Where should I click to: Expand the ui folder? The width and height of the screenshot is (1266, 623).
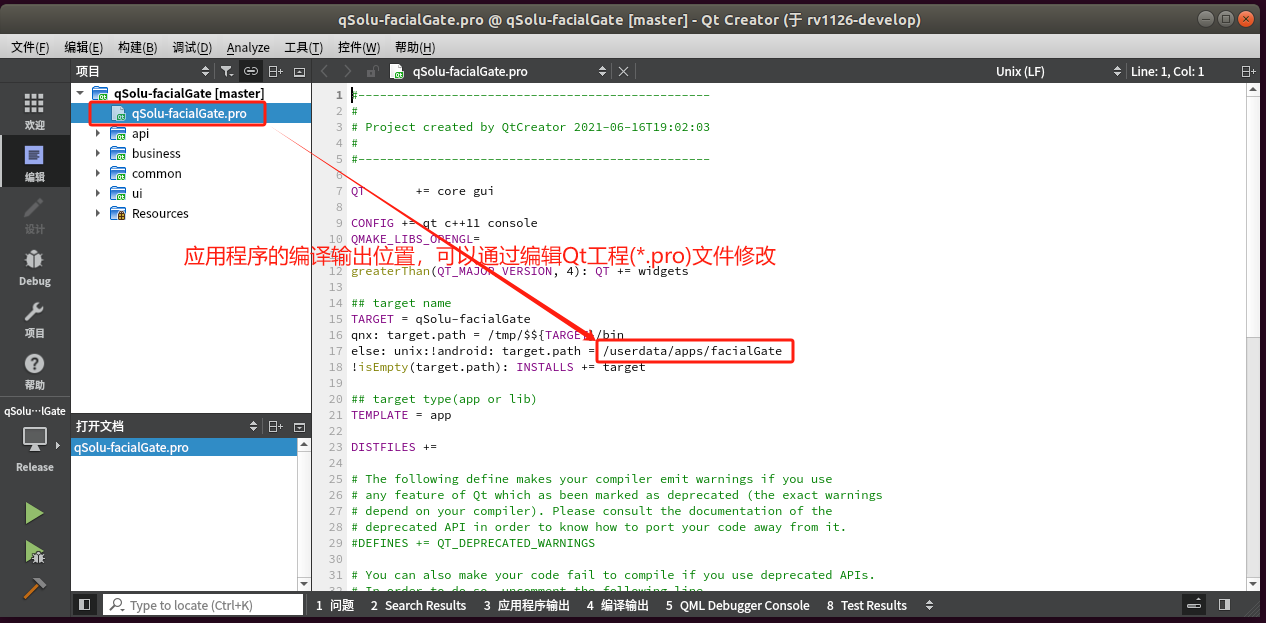(x=98, y=193)
